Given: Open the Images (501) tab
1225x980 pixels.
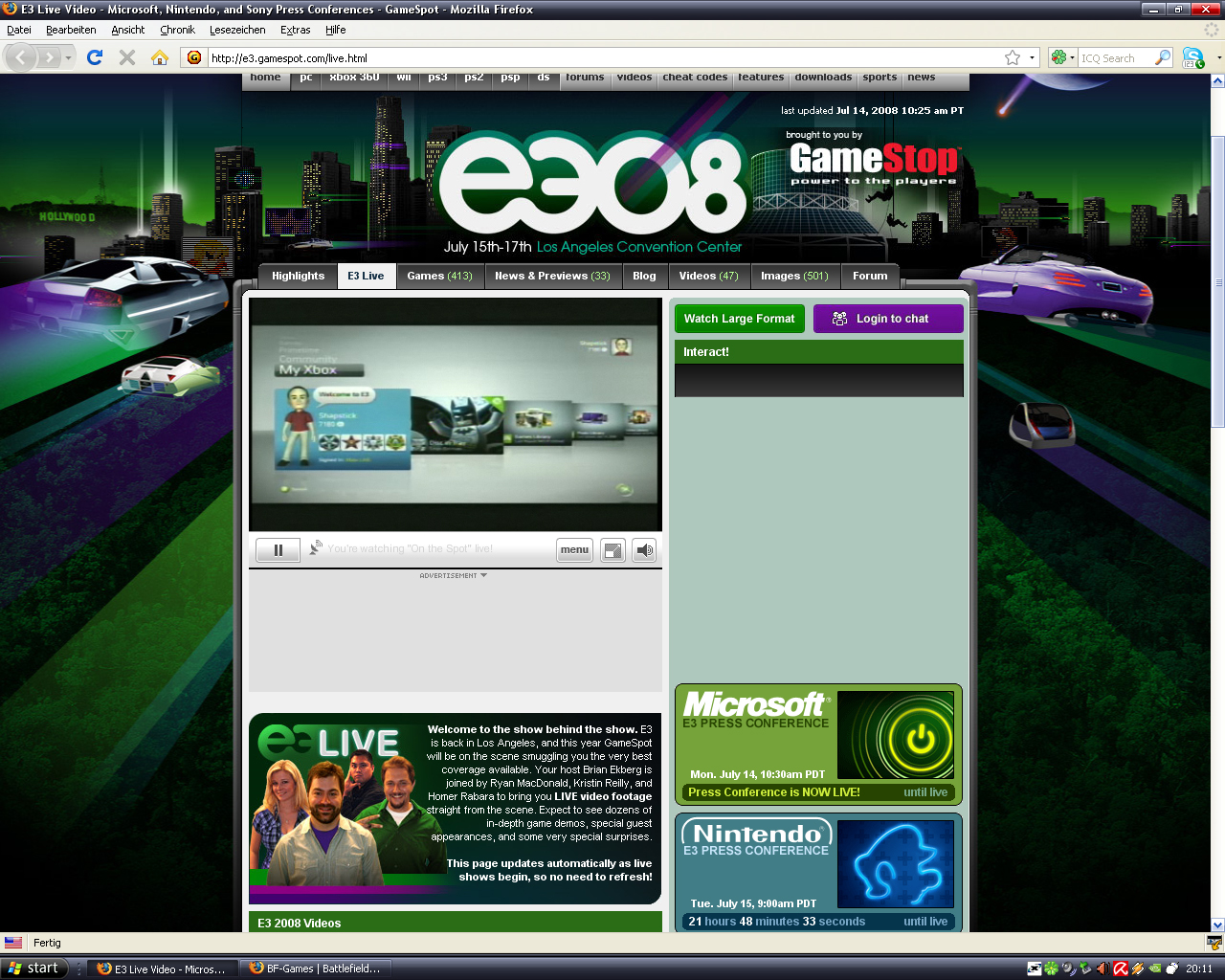Looking at the screenshot, I should 794,276.
